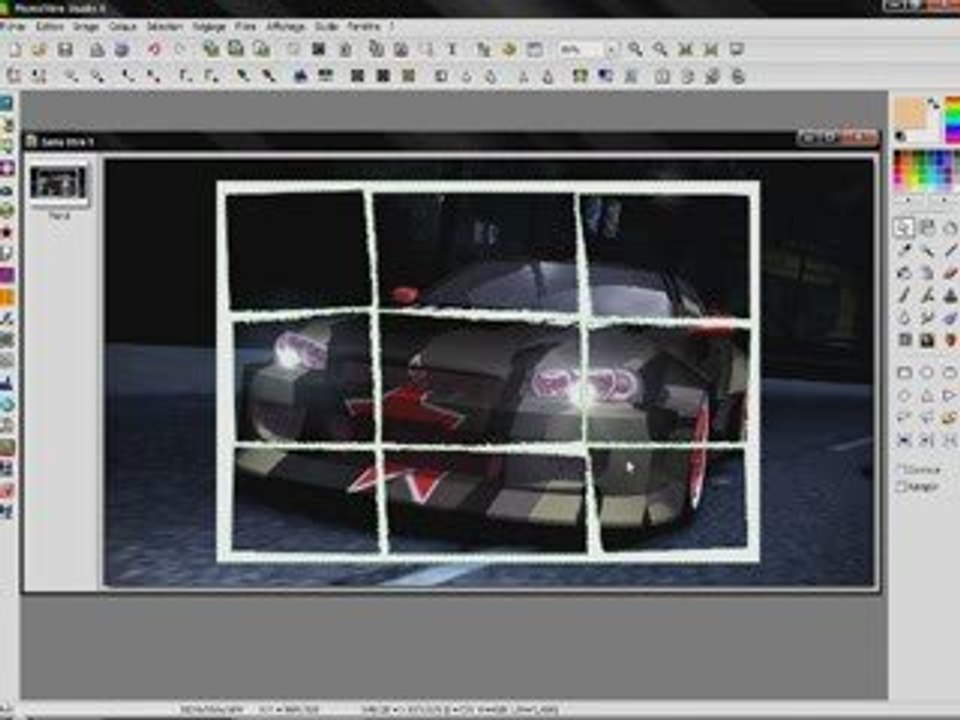This screenshot has height=720, width=960.
Task: Choose the rectangle selection shape
Action: (904, 372)
